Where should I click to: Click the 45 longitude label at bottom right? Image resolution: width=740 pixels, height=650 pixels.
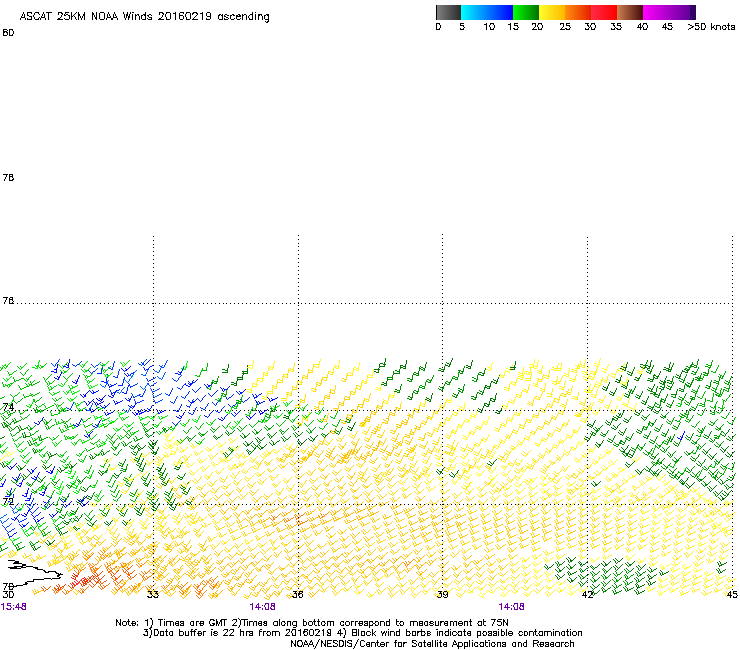(x=732, y=594)
